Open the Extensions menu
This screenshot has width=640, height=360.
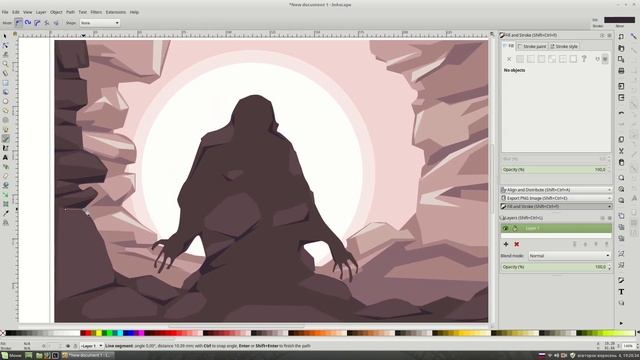pos(116,12)
